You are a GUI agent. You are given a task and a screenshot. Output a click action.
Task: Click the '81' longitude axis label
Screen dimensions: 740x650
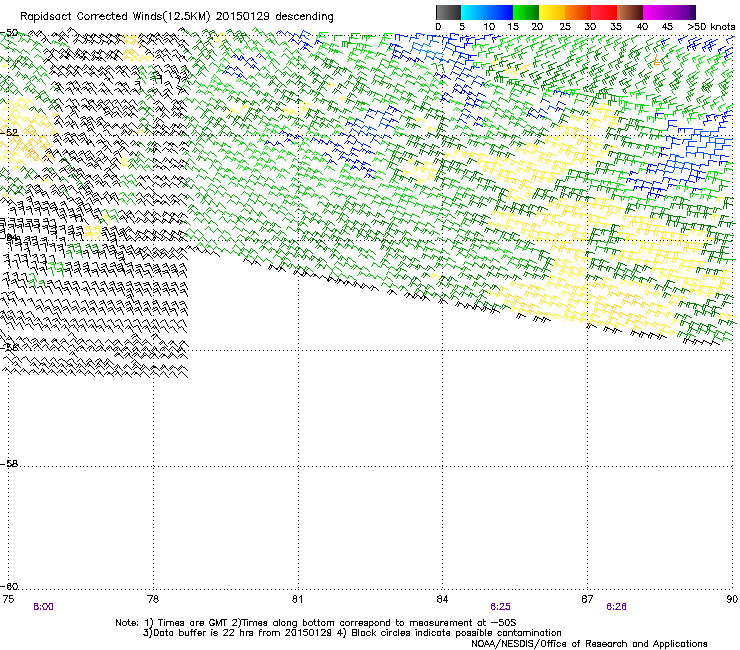tap(297, 599)
